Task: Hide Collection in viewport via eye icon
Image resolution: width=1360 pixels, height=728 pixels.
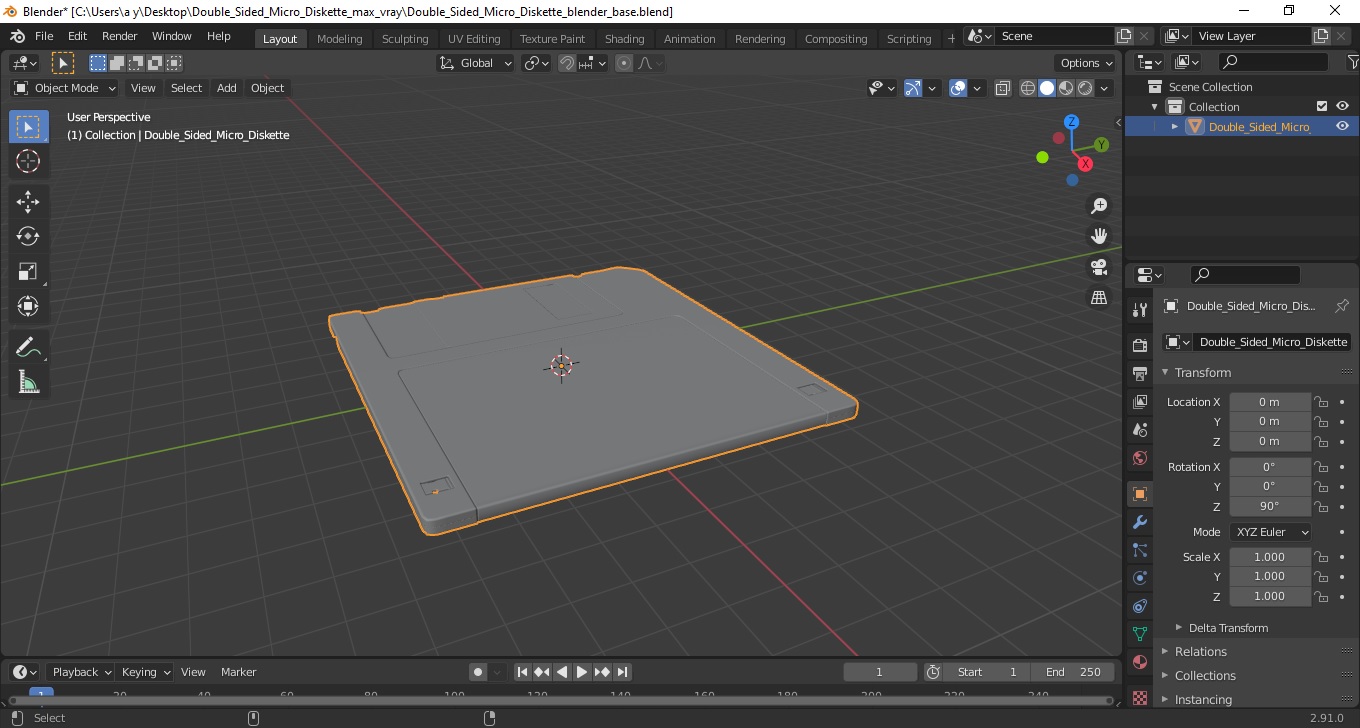Action: coord(1342,106)
